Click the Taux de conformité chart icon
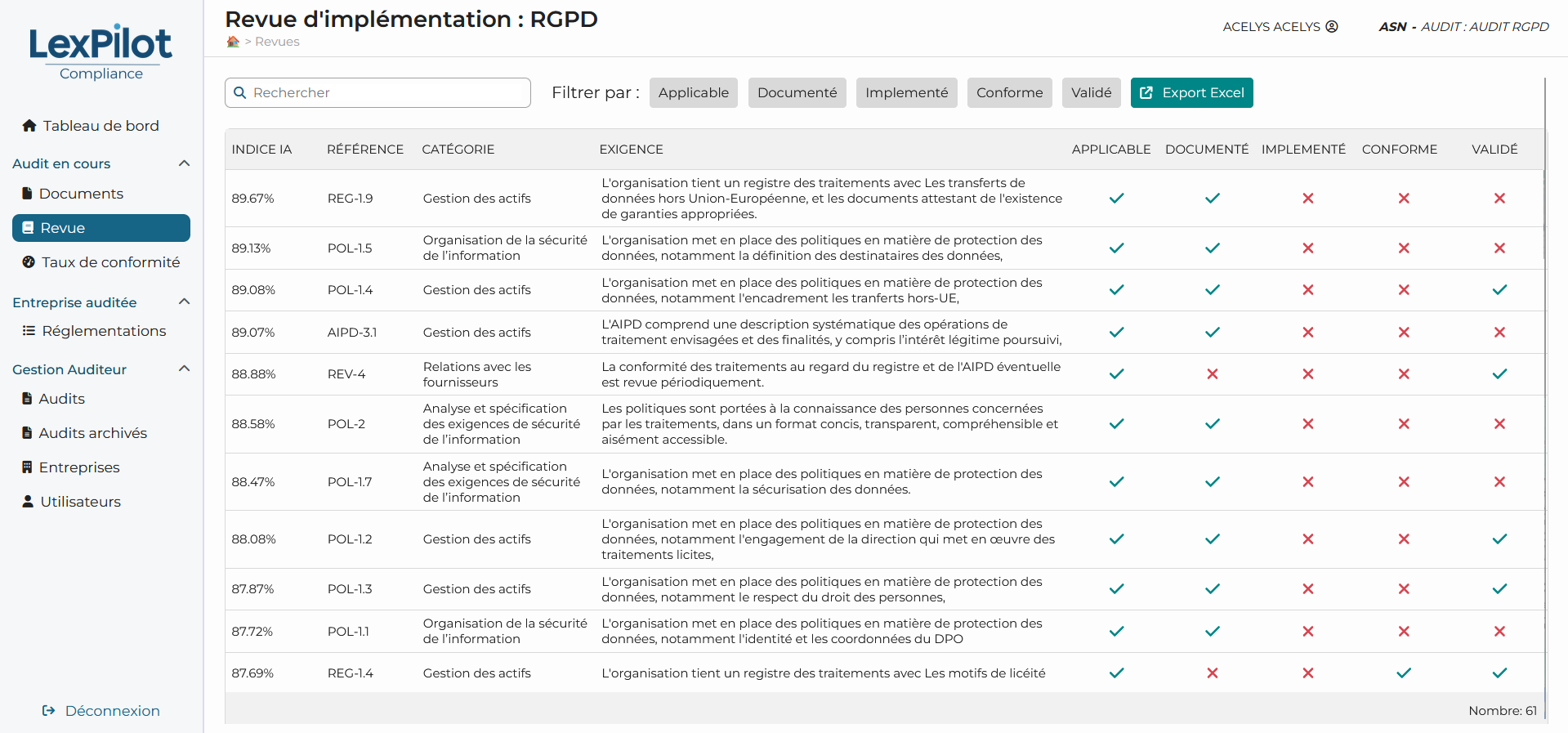This screenshot has height=733, width=1568. pos(29,262)
